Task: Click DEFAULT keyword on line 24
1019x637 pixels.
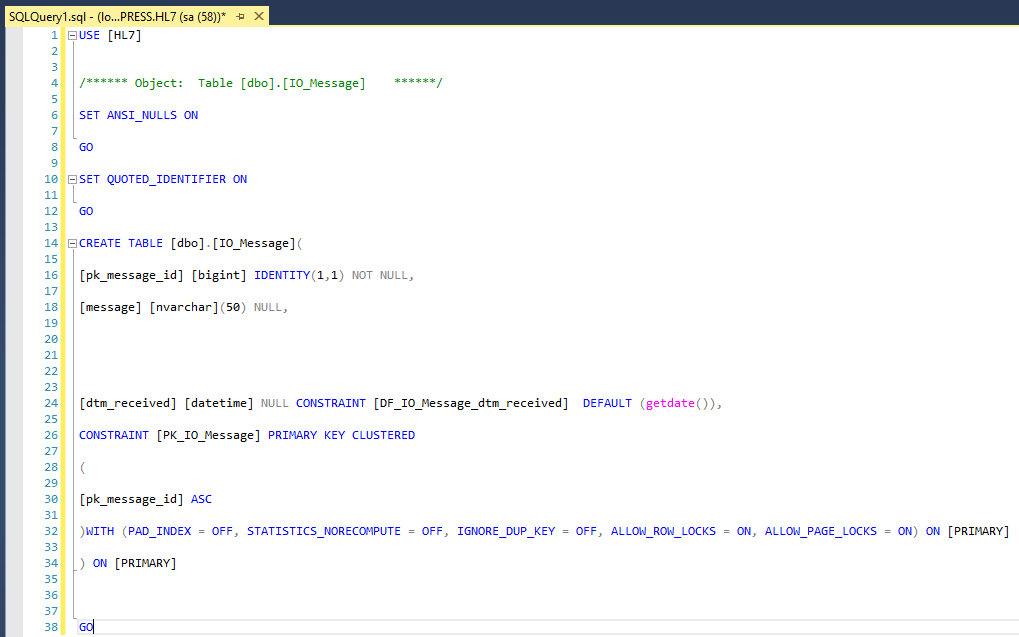Action: 607,403
